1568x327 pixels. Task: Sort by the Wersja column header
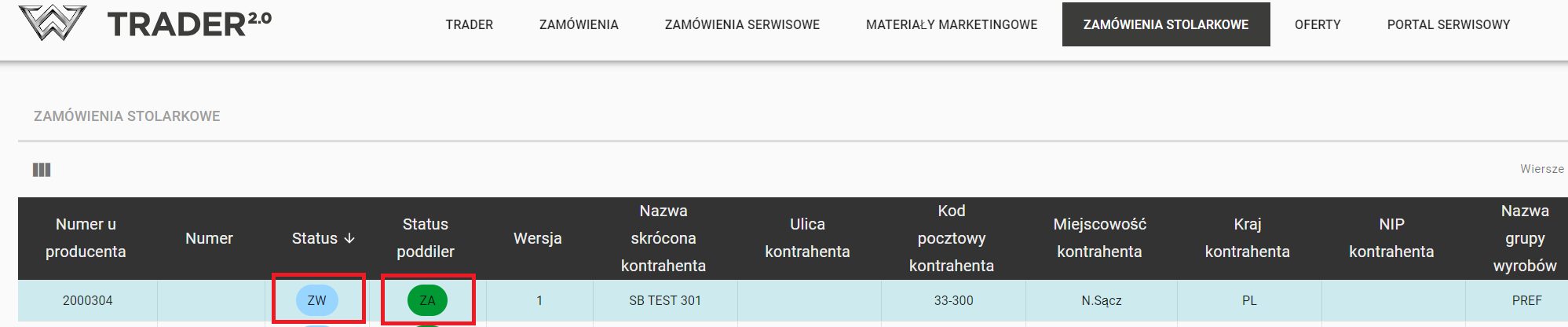tap(537, 238)
